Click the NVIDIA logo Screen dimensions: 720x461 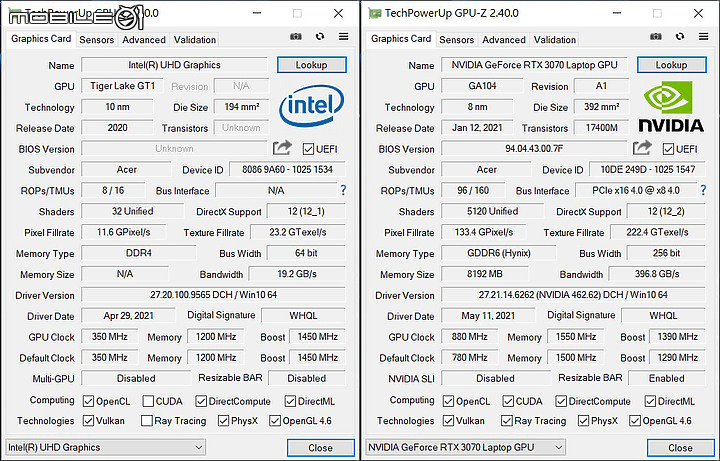[671, 107]
